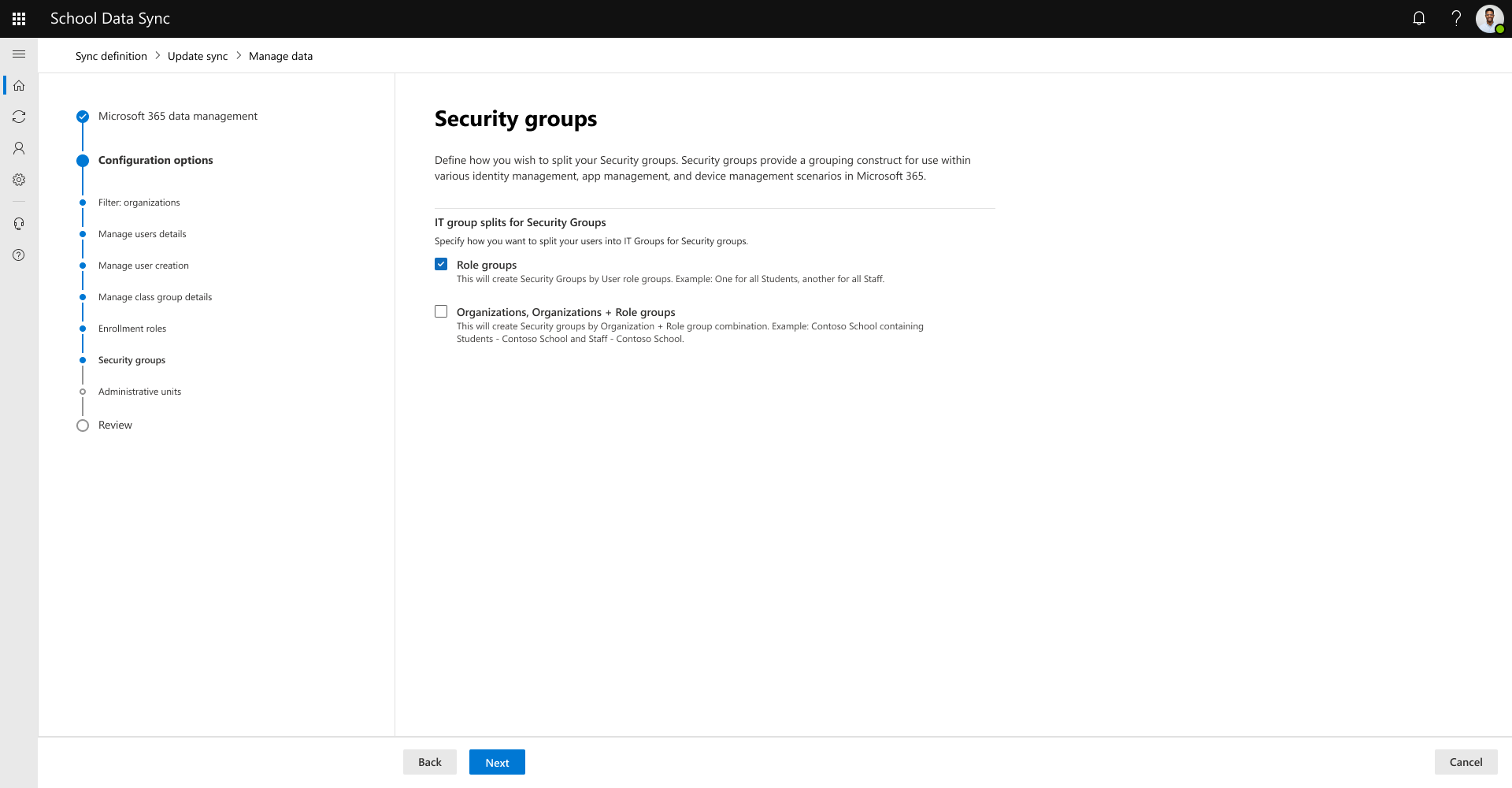Click the completed Microsoft 365 data management checkmark
Screen dimensions: 1512x788
83,117
